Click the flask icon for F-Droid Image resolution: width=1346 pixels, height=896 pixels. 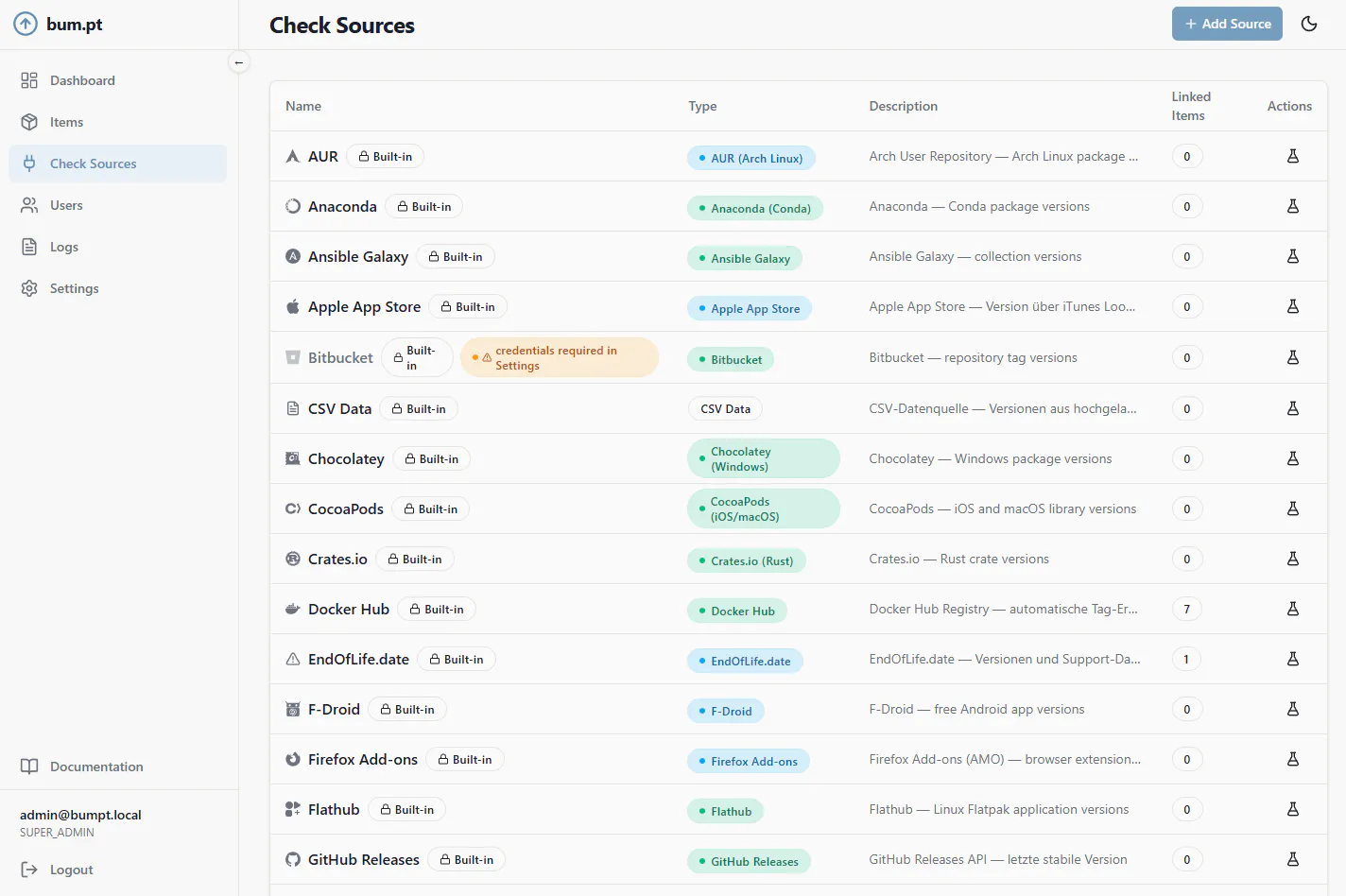click(x=1292, y=709)
